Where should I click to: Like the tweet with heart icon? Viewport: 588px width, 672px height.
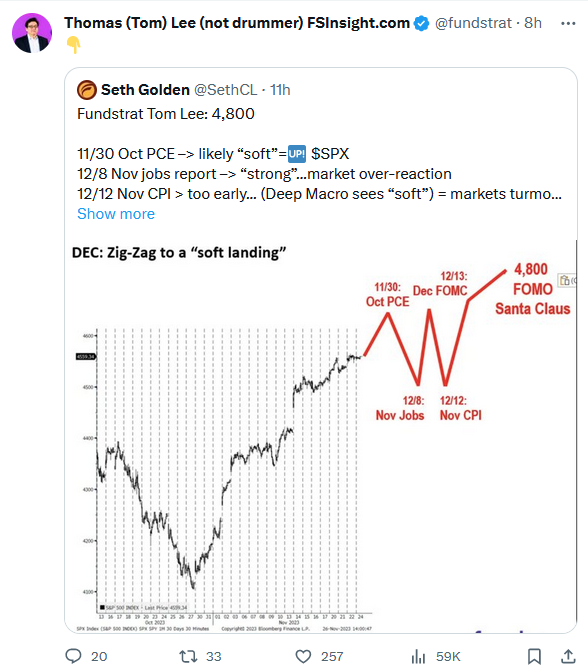pyautogui.click(x=303, y=656)
